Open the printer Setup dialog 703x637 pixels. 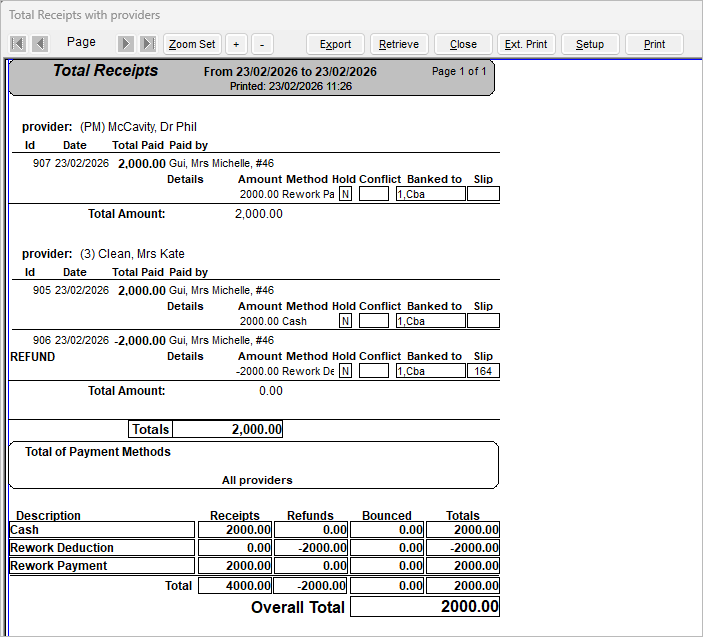click(589, 44)
